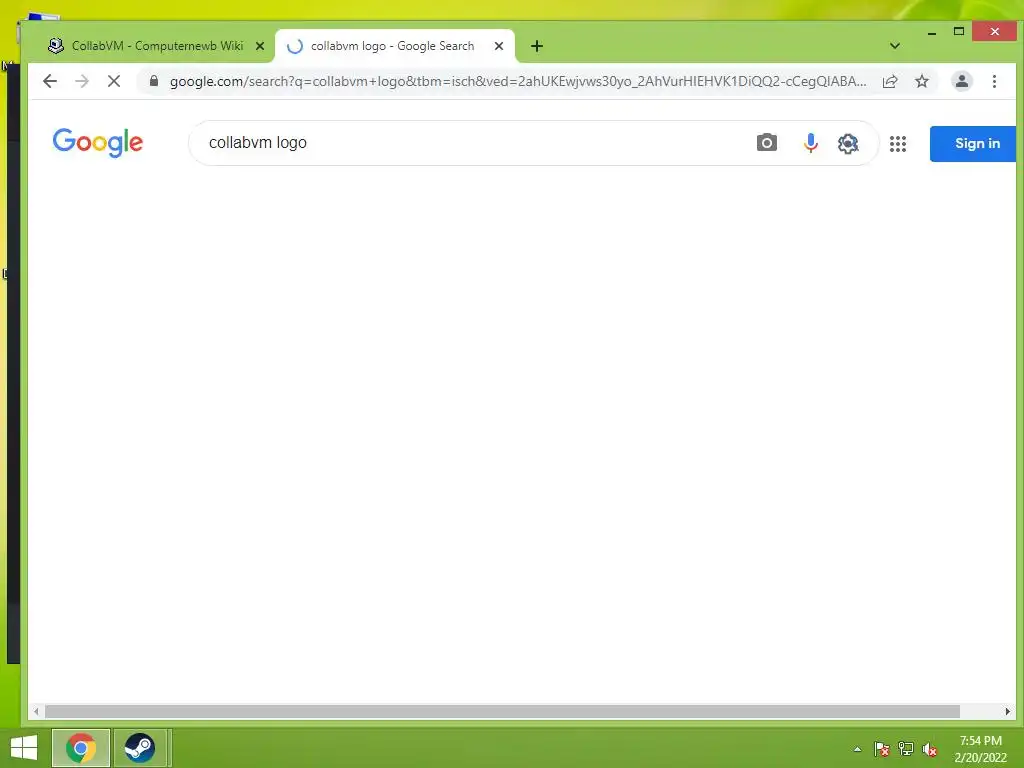
Task: Open Chrome three-dot menu
Action: [994, 81]
